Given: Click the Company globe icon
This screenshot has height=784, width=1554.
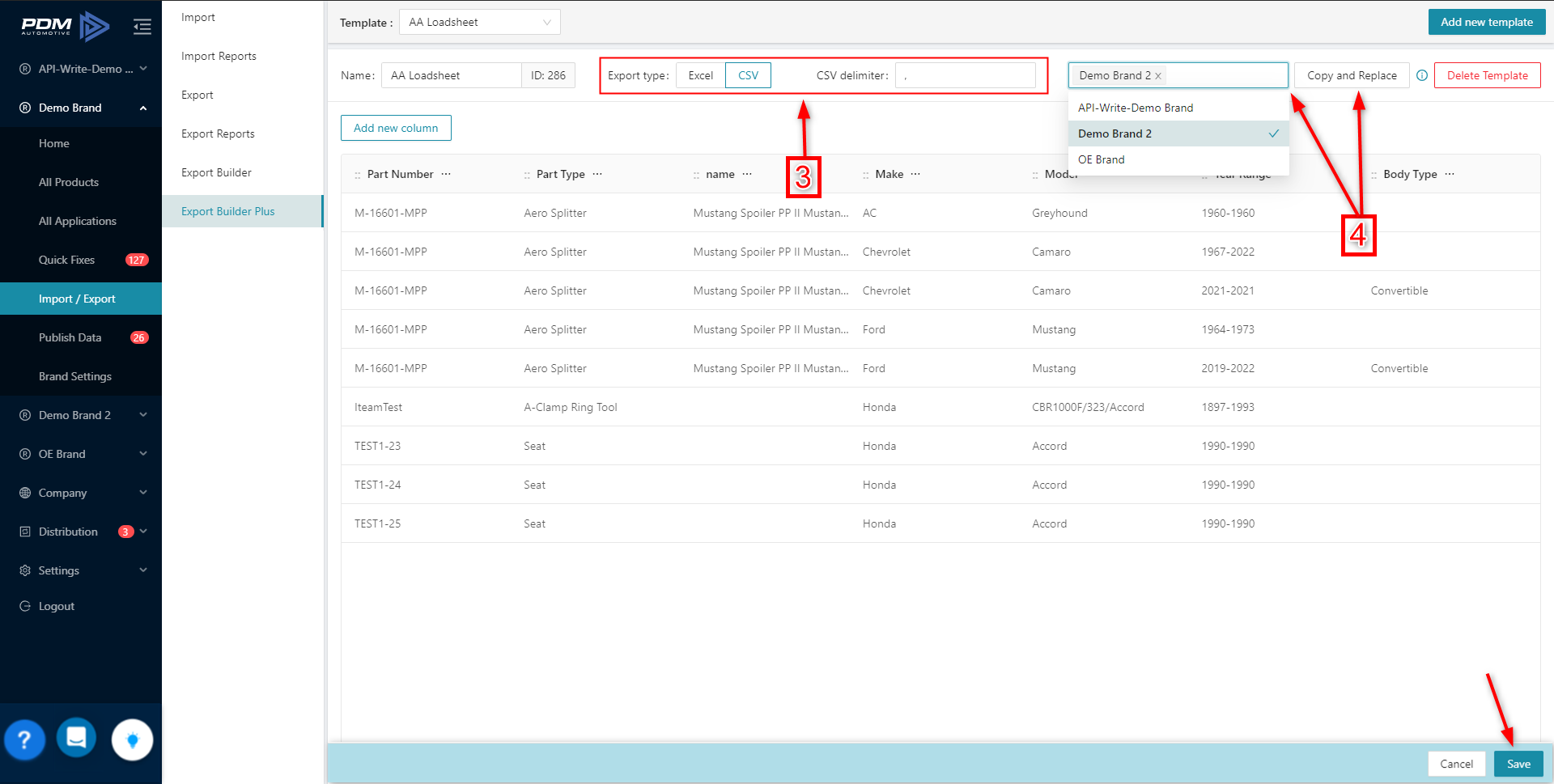Looking at the screenshot, I should 25,493.
